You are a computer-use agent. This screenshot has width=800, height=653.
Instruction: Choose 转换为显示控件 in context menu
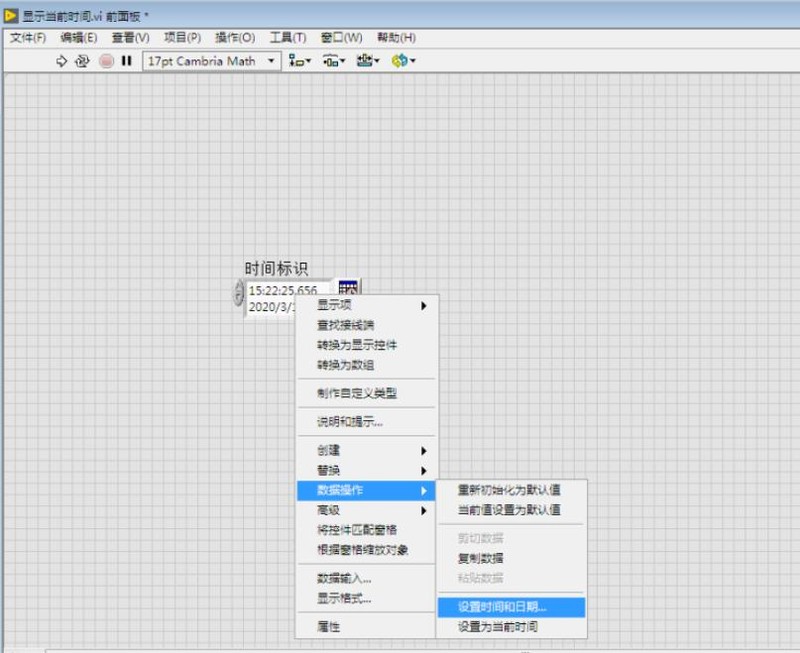pos(366,345)
